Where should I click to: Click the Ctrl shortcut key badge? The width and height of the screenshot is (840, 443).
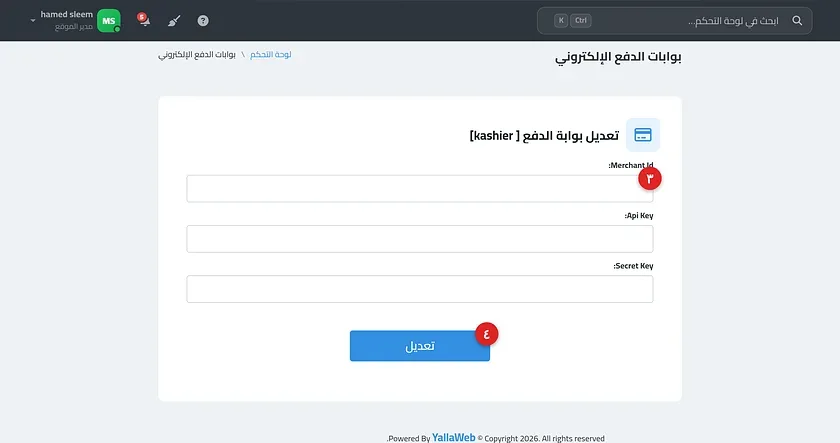coord(581,21)
